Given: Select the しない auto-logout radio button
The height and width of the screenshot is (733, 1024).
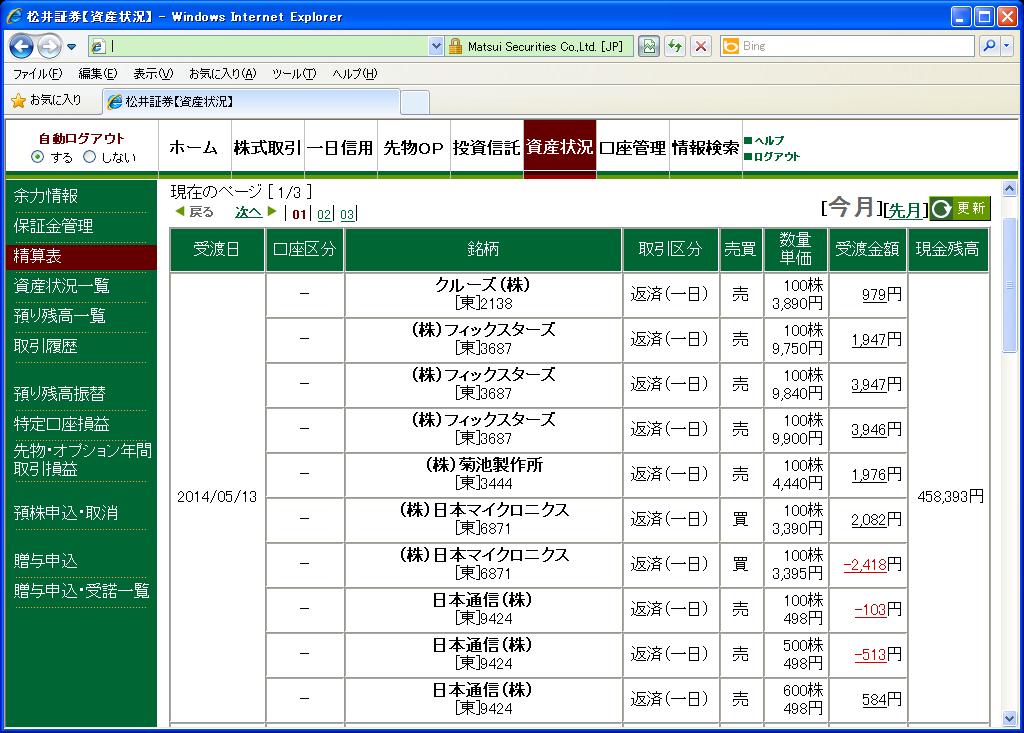Looking at the screenshot, I should coord(89,157).
